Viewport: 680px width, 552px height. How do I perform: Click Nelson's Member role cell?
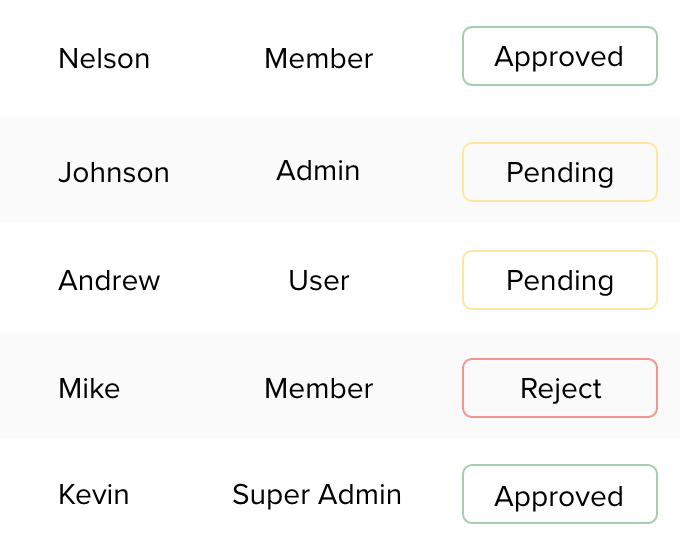point(319,59)
